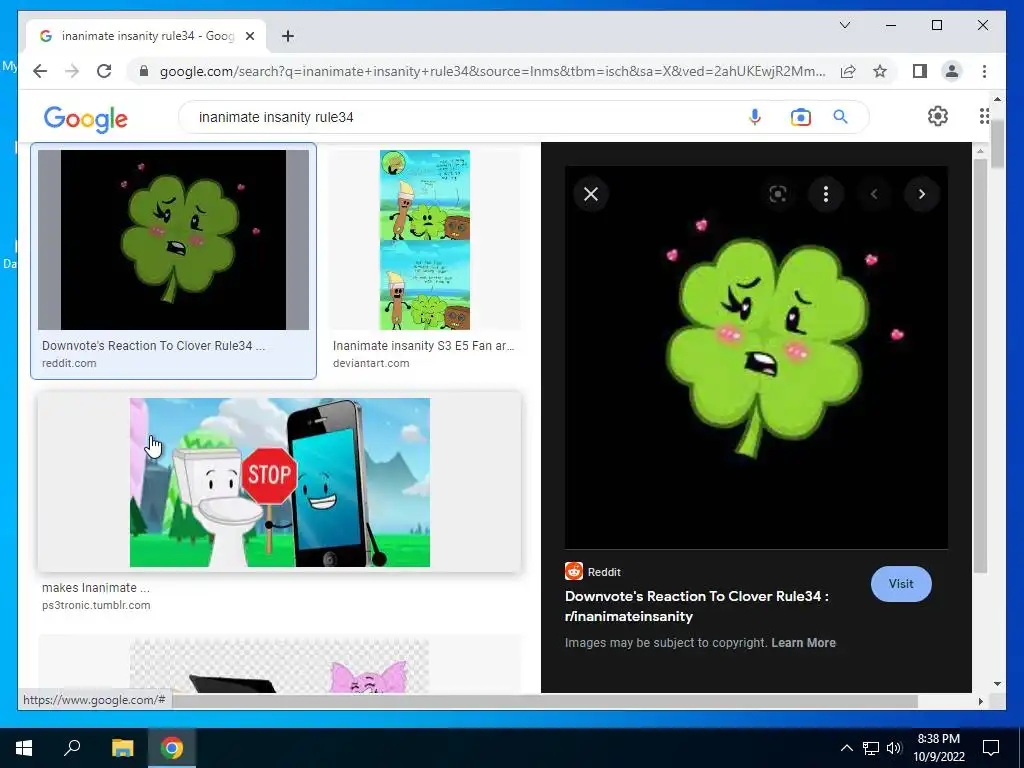Open the toilet and phone STOP thumbnail

[x=280, y=482]
